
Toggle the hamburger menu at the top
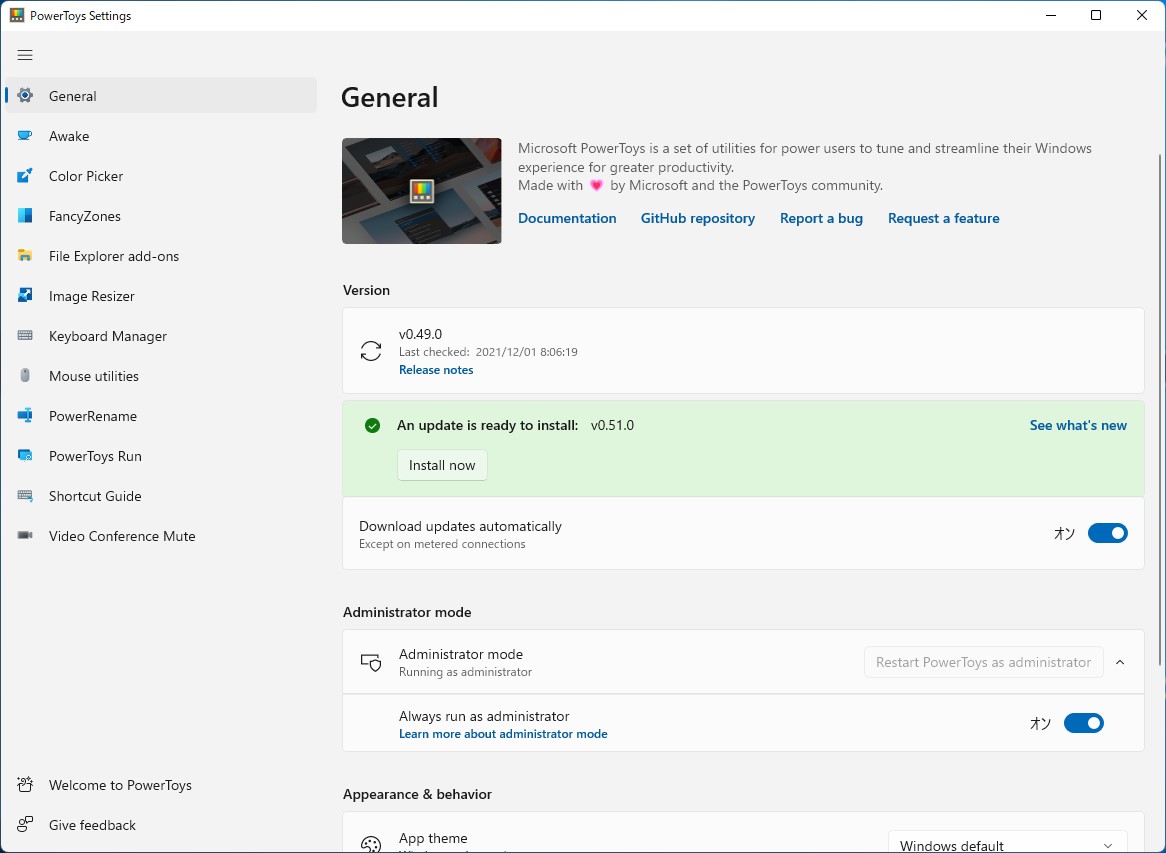click(25, 55)
